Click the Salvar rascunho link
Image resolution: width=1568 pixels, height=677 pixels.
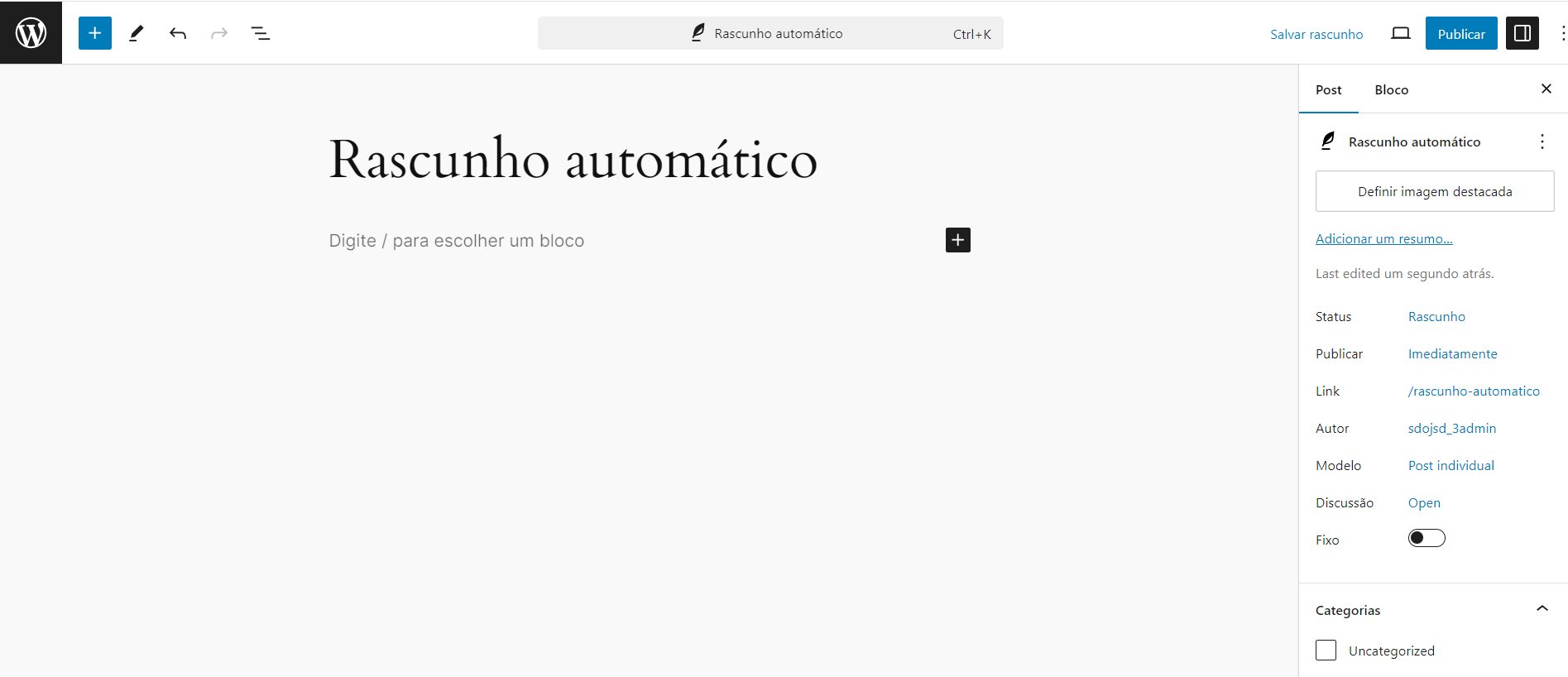[1316, 34]
